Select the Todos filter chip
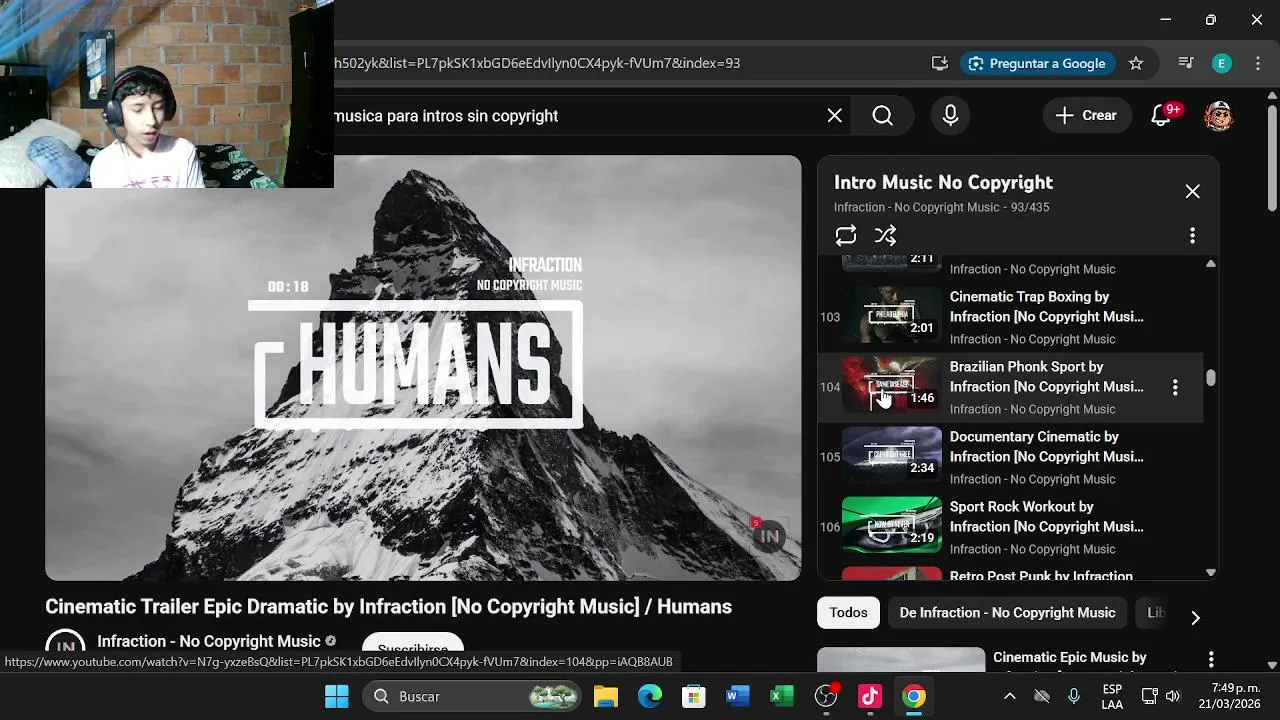The width and height of the screenshot is (1280, 720). (848, 613)
